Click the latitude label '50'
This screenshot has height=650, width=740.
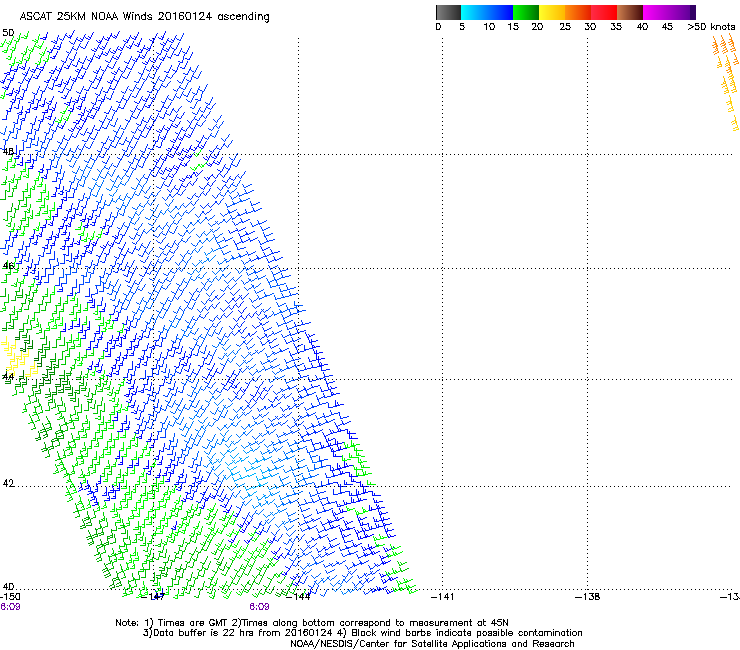coord(8,33)
